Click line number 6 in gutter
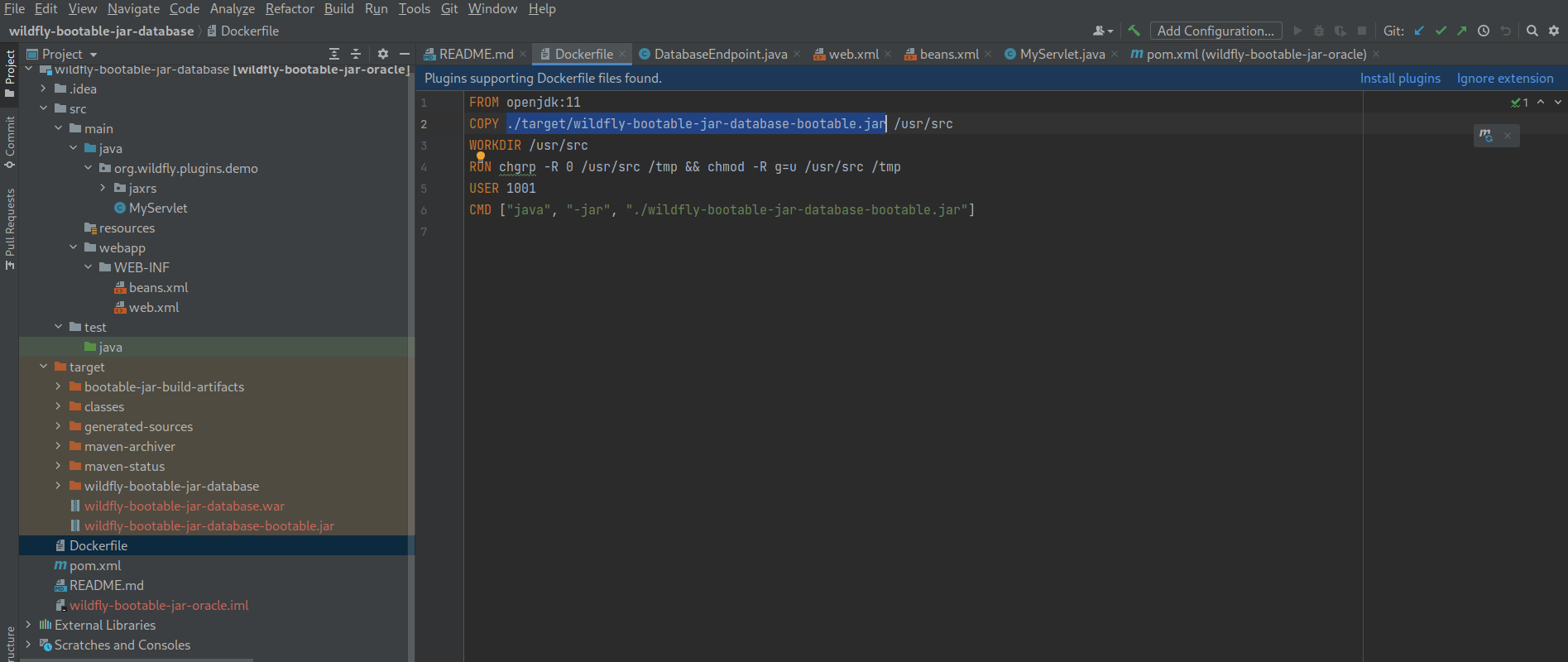 click(424, 210)
